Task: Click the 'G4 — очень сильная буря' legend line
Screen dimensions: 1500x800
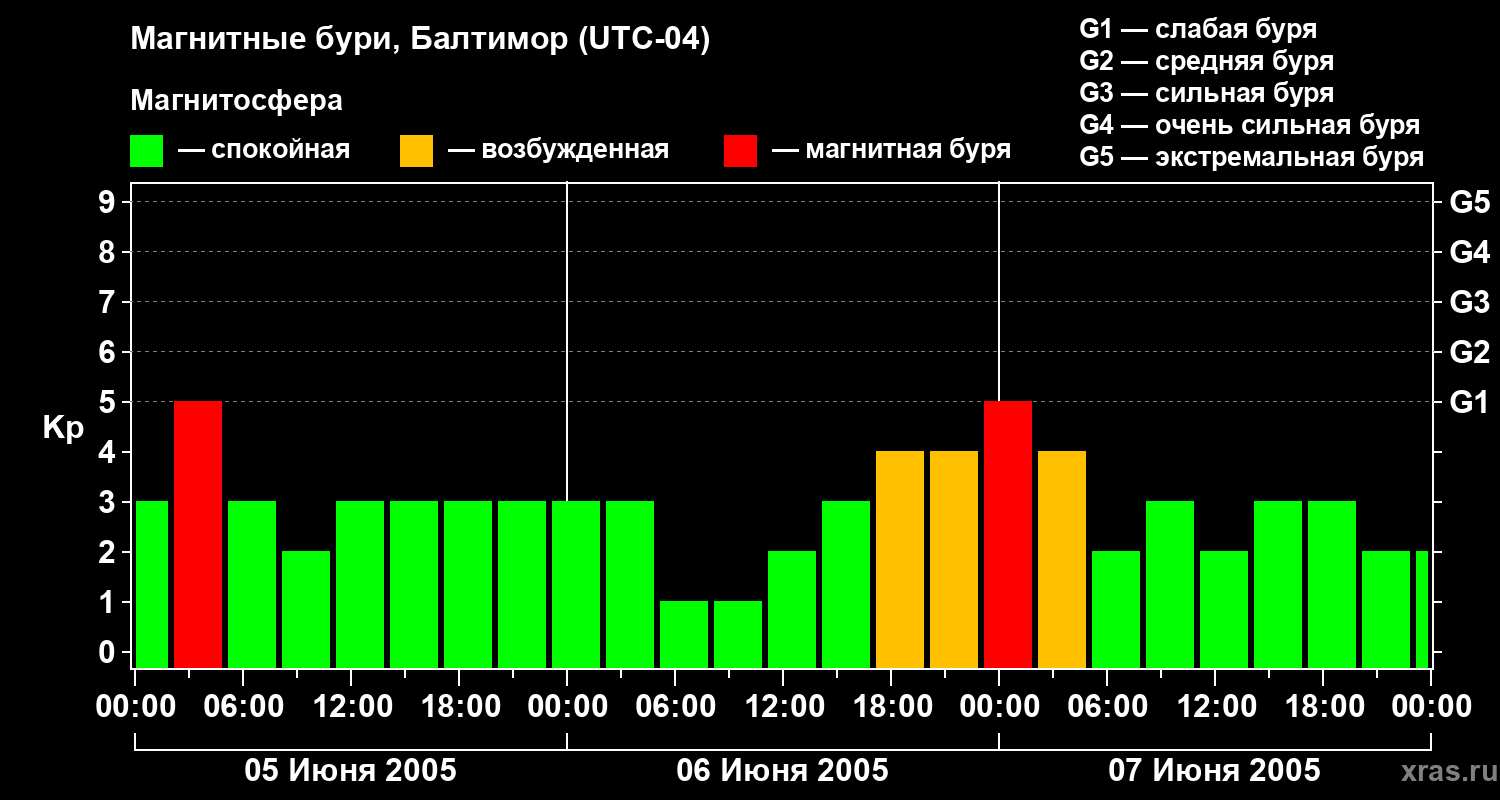Action: [1250, 125]
